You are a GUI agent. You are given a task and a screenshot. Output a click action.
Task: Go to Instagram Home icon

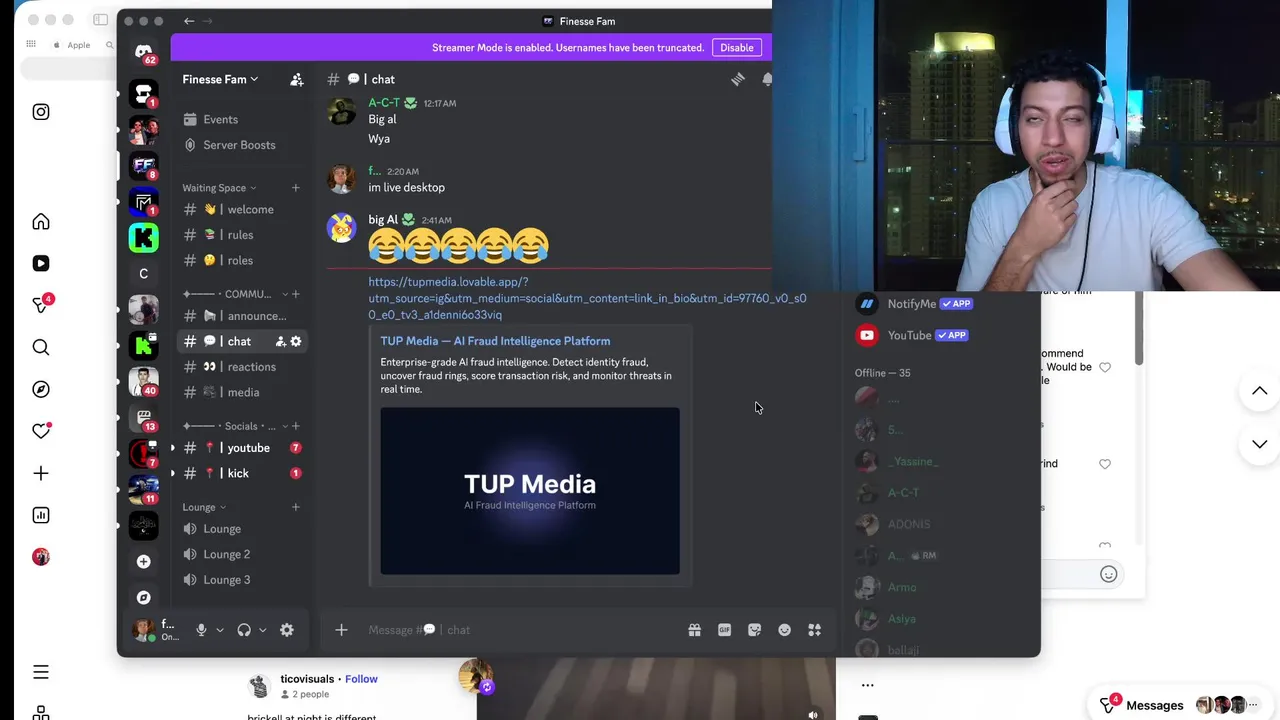[41, 222]
